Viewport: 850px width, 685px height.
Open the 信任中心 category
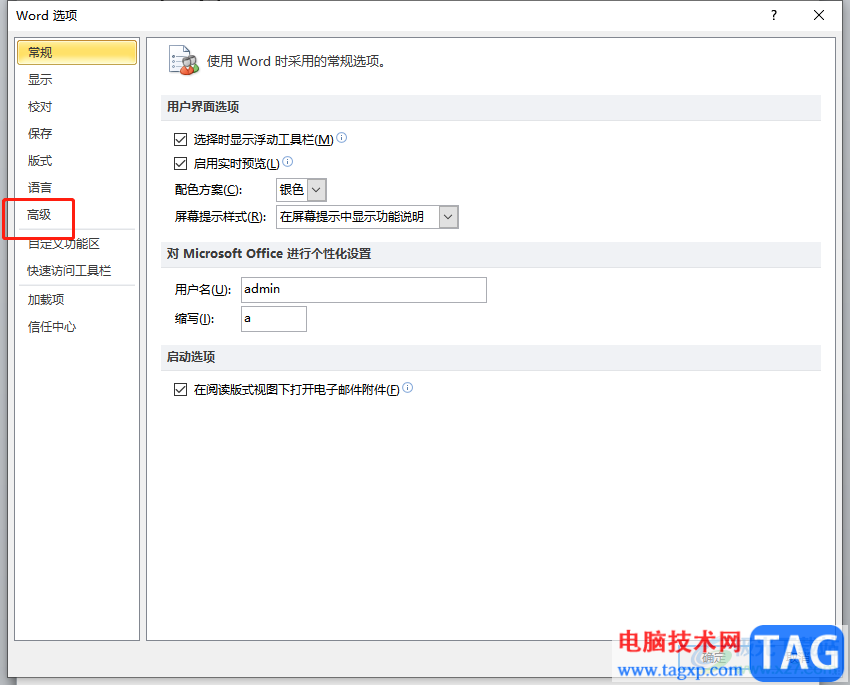(52, 327)
